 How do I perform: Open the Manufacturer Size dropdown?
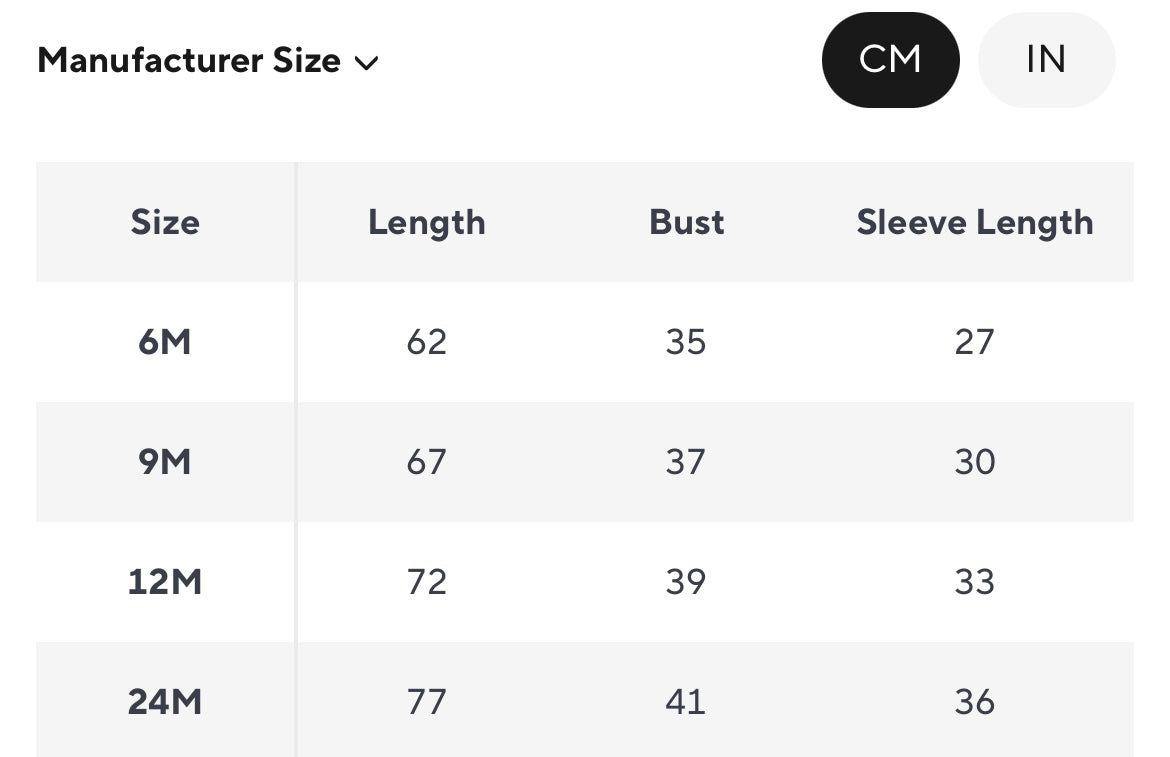point(190,61)
